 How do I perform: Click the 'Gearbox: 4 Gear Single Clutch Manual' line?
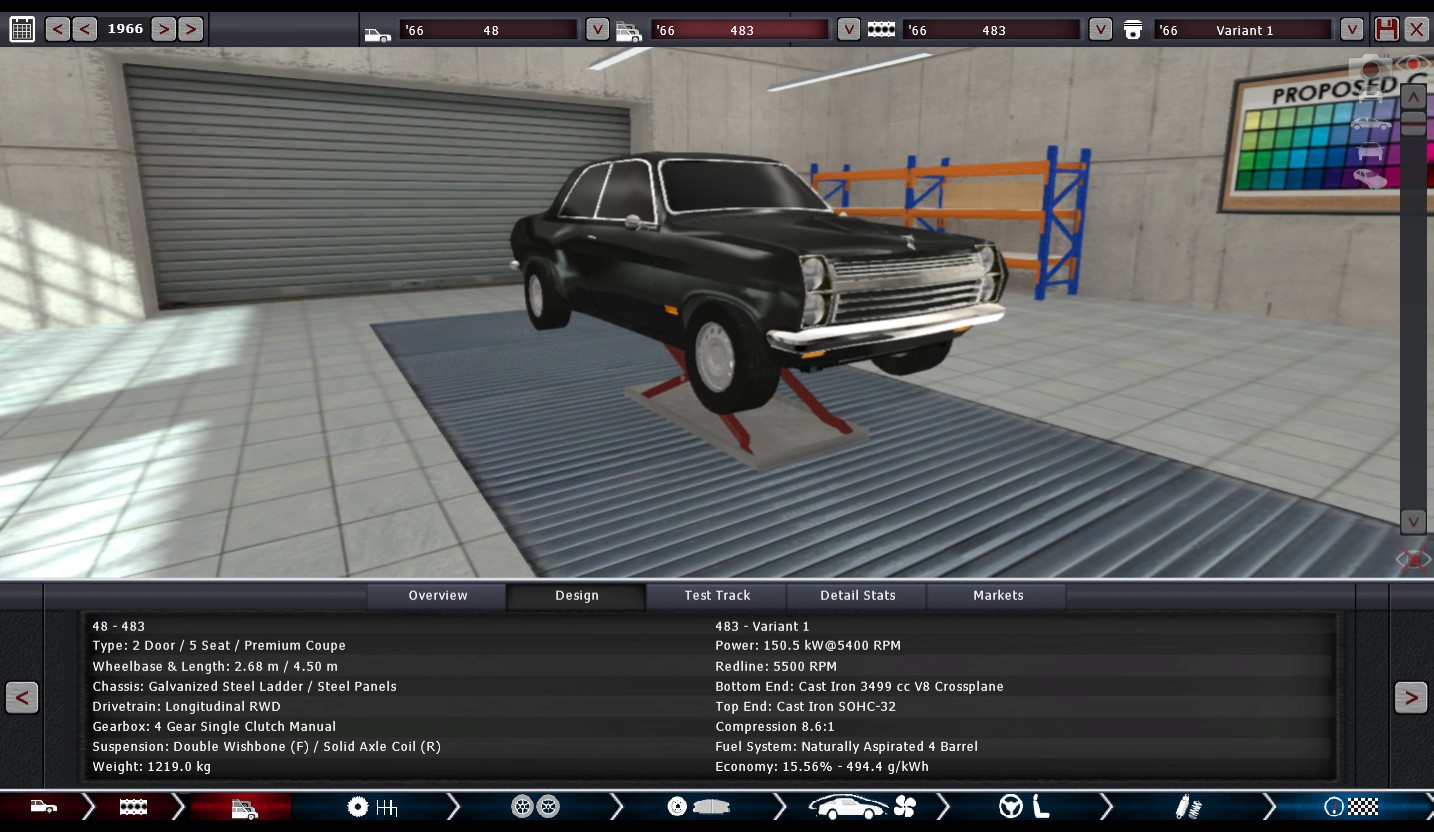point(214,727)
